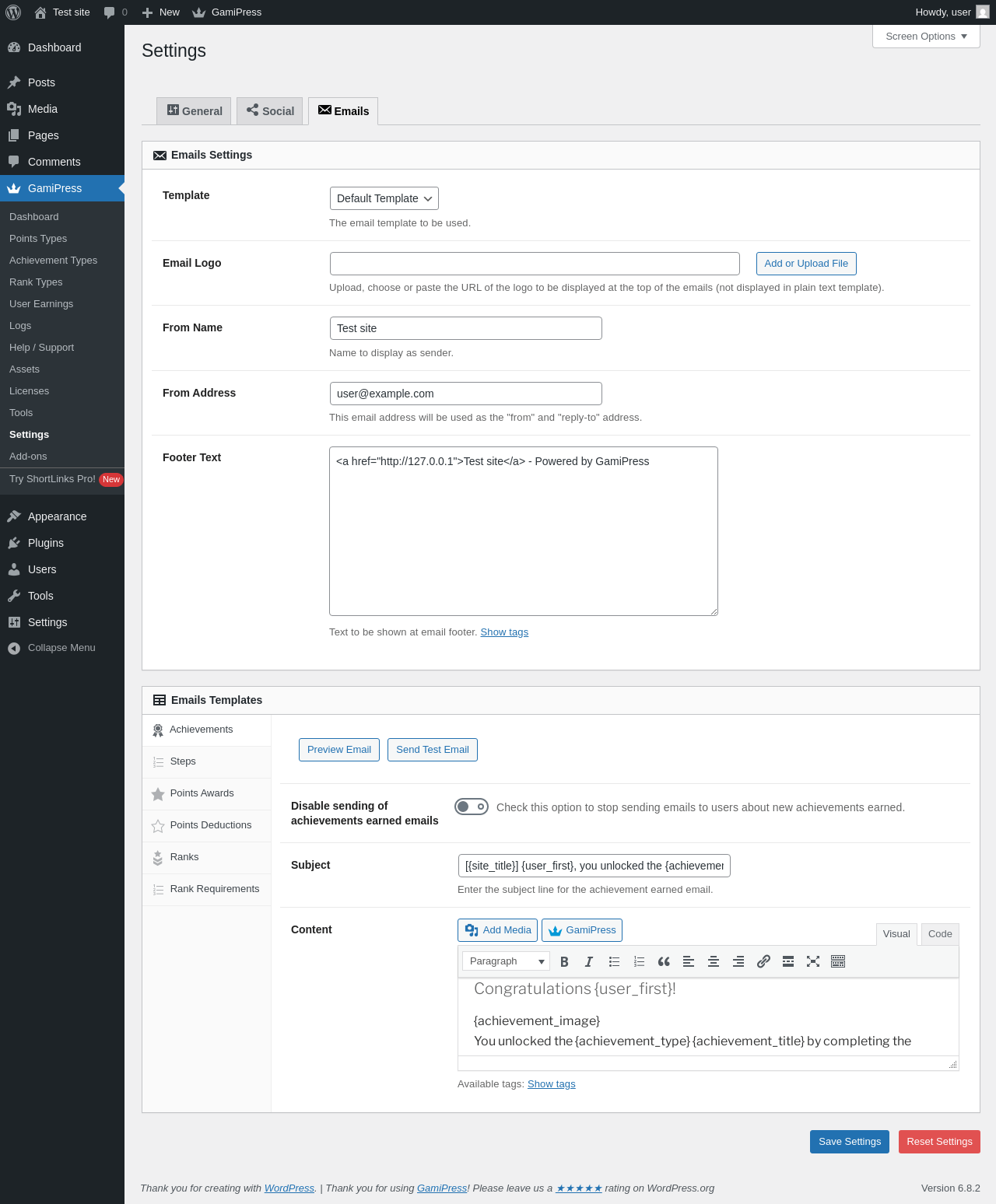Expand the Screen Options panel
This screenshot has width=996, height=1204.
(926, 37)
